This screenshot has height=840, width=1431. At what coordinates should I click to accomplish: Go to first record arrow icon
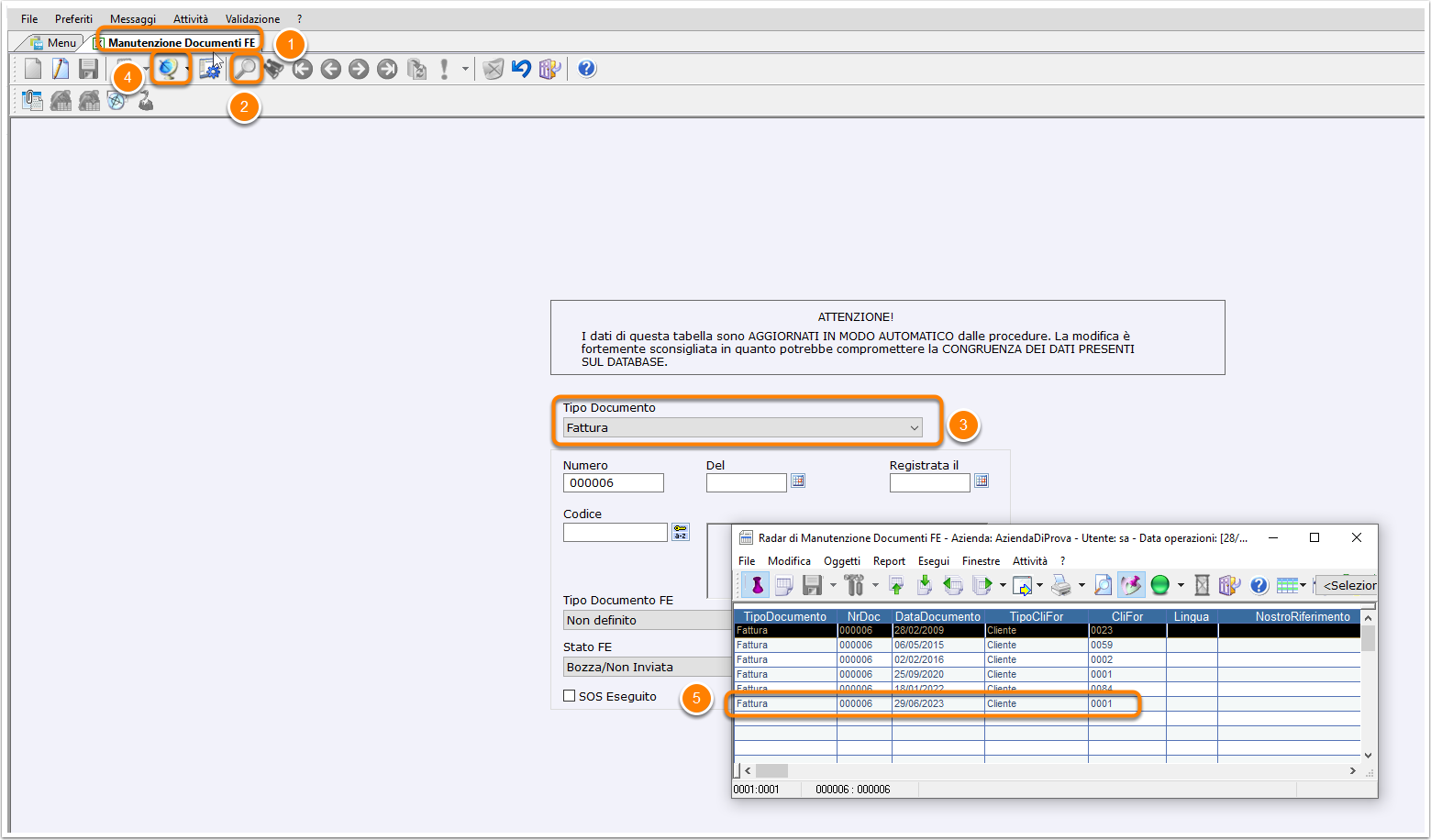pos(303,69)
